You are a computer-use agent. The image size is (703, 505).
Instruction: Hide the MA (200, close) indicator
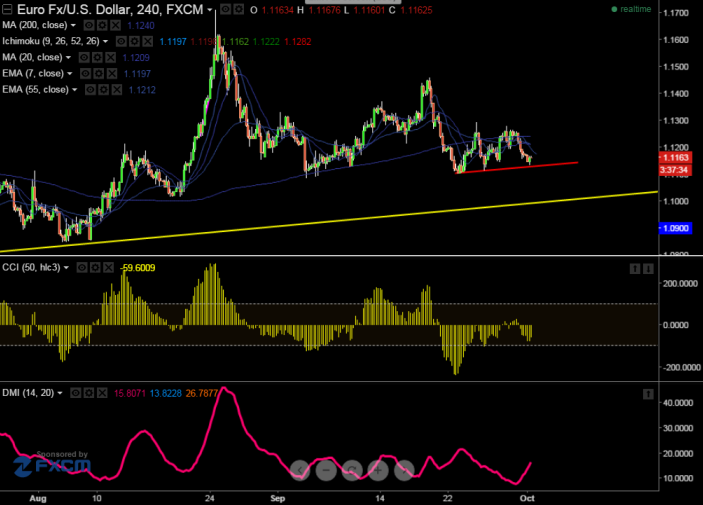89,25
